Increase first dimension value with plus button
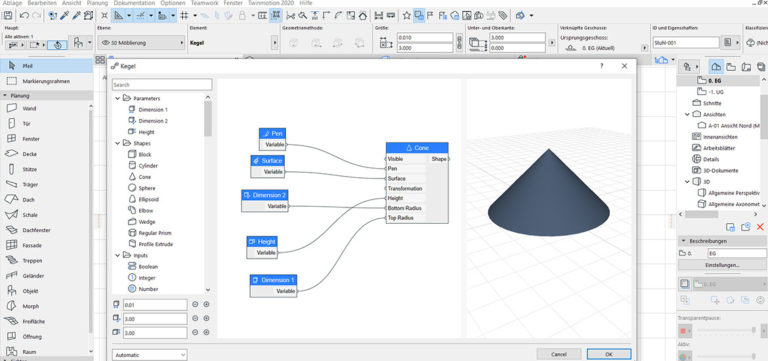This screenshot has height=361, width=768. (x=206, y=305)
